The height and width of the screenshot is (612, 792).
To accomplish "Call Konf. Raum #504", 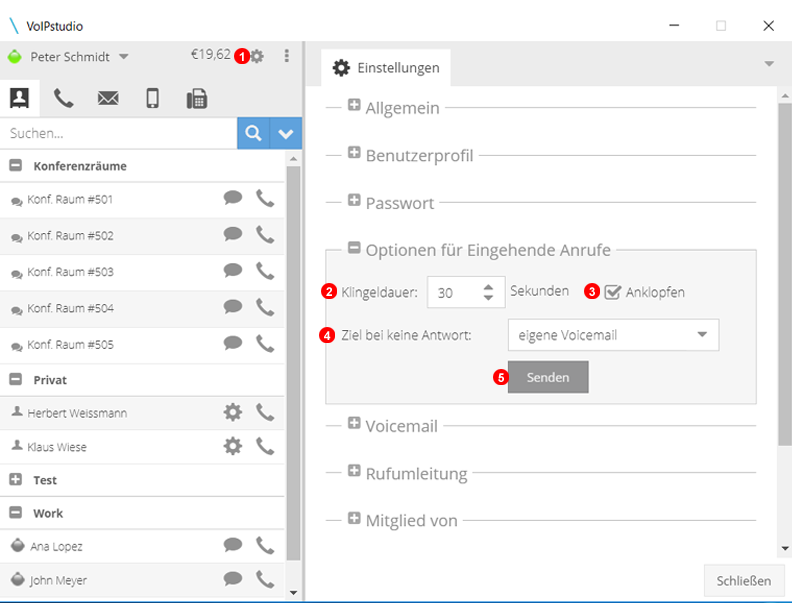I will tap(265, 308).
